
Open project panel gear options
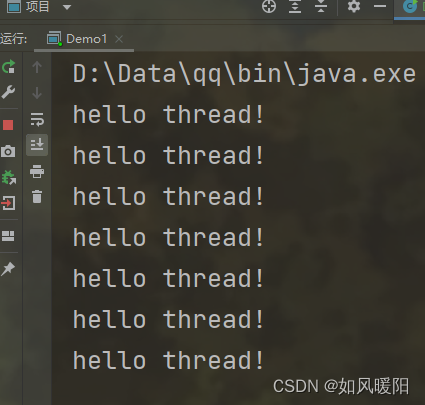pos(354,6)
